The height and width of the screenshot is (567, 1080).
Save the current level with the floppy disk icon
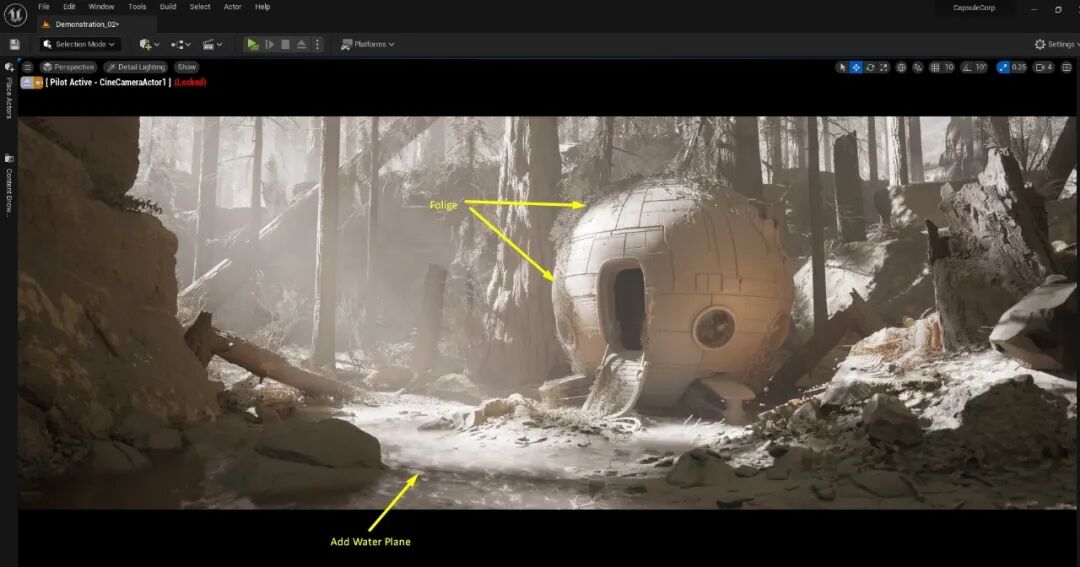[x=14, y=44]
